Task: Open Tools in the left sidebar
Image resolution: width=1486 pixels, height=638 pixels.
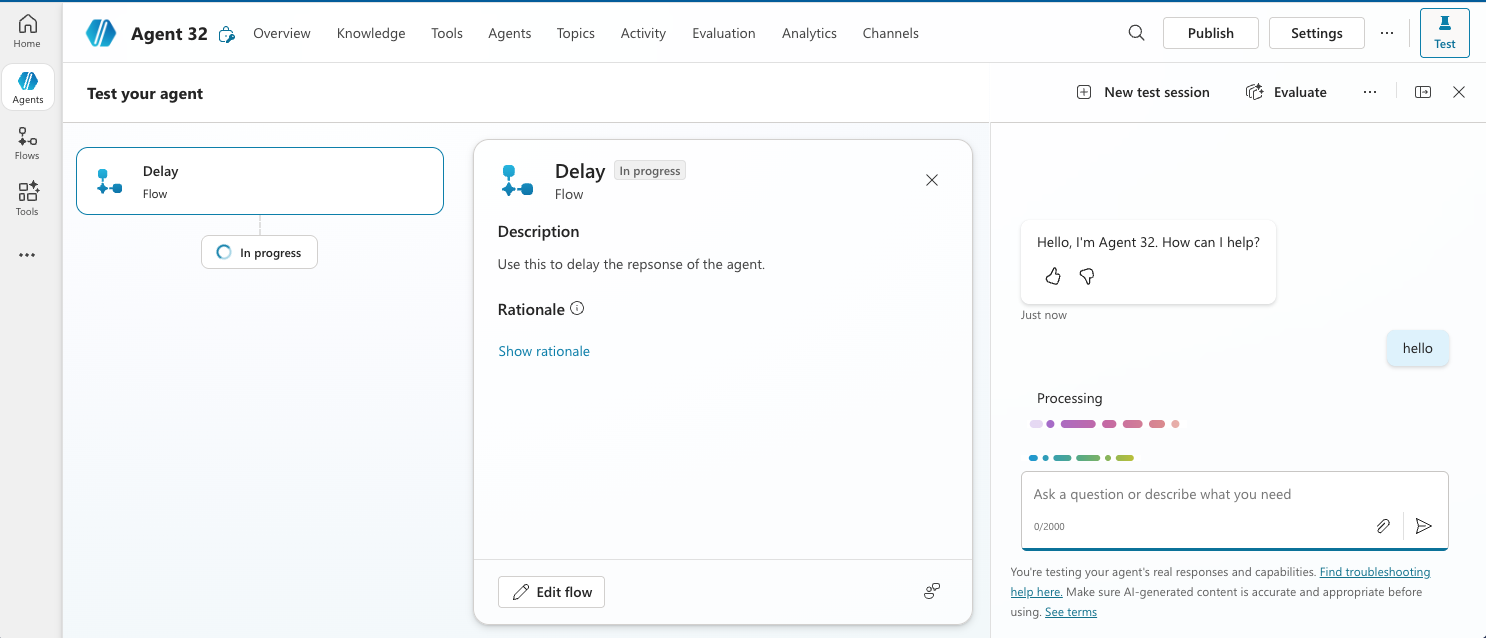Action: tap(27, 198)
